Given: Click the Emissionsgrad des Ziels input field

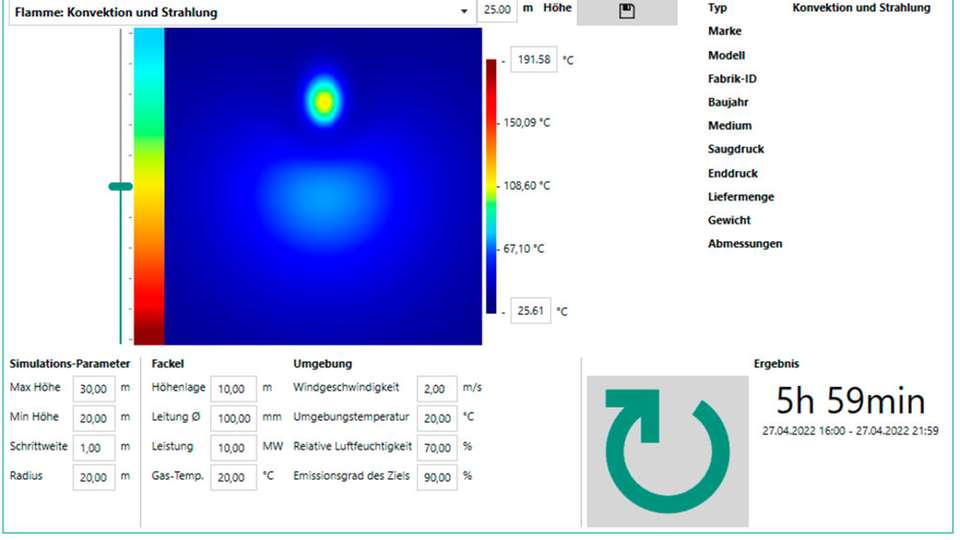Looking at the screenshot, I should pyautogui.click(x=437, y=477).
